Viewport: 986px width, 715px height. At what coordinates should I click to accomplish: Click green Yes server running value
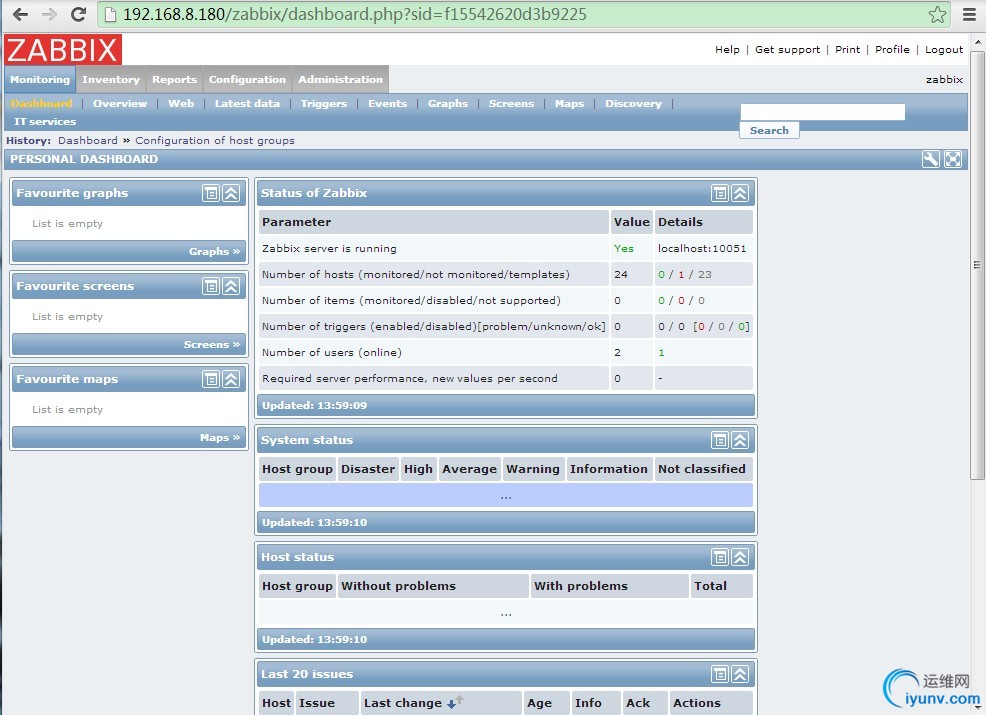pos(624,248)
